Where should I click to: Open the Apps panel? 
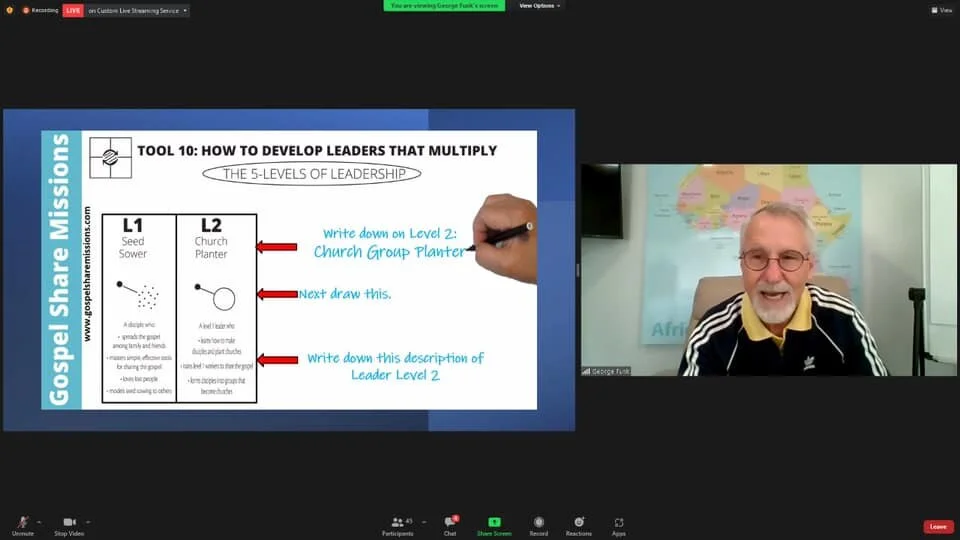pyautogui.click(x=619, y=526)
